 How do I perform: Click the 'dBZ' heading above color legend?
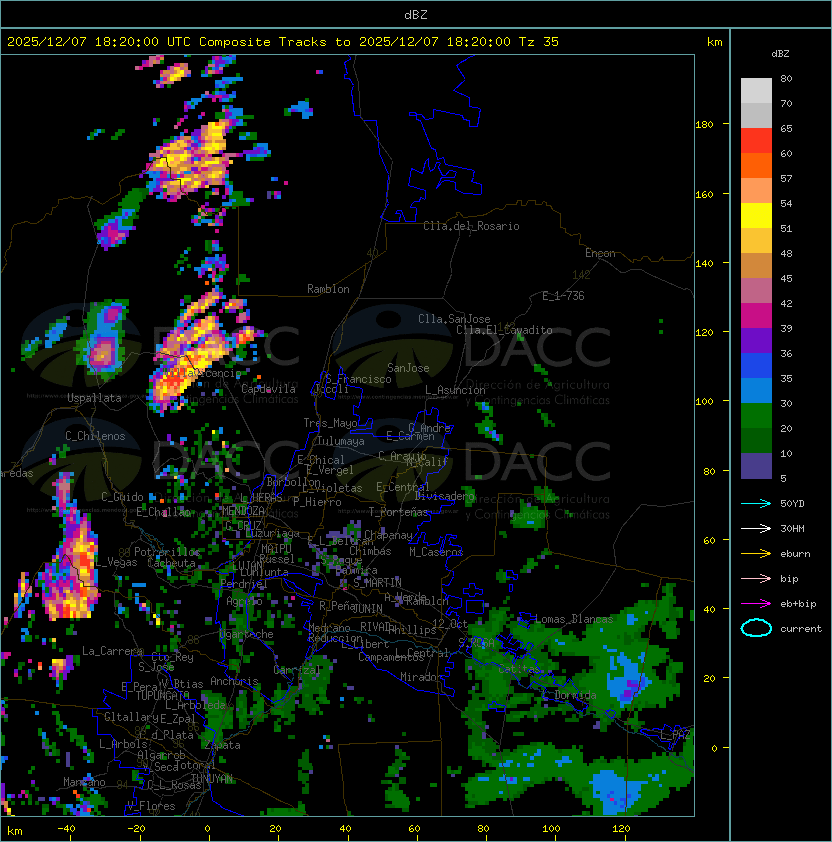pyautogui.click(x=780, y=54)
